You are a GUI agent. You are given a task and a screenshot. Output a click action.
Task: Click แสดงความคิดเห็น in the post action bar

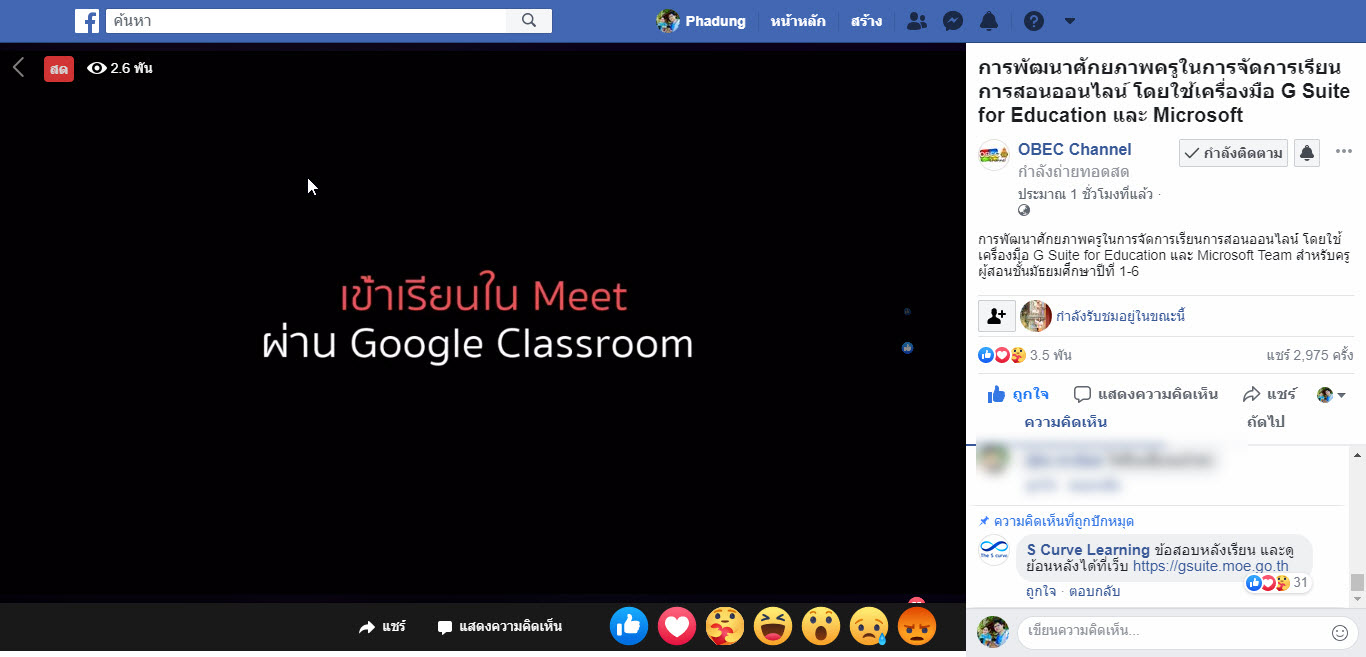pyautogui.click(x=1146, y=394)
